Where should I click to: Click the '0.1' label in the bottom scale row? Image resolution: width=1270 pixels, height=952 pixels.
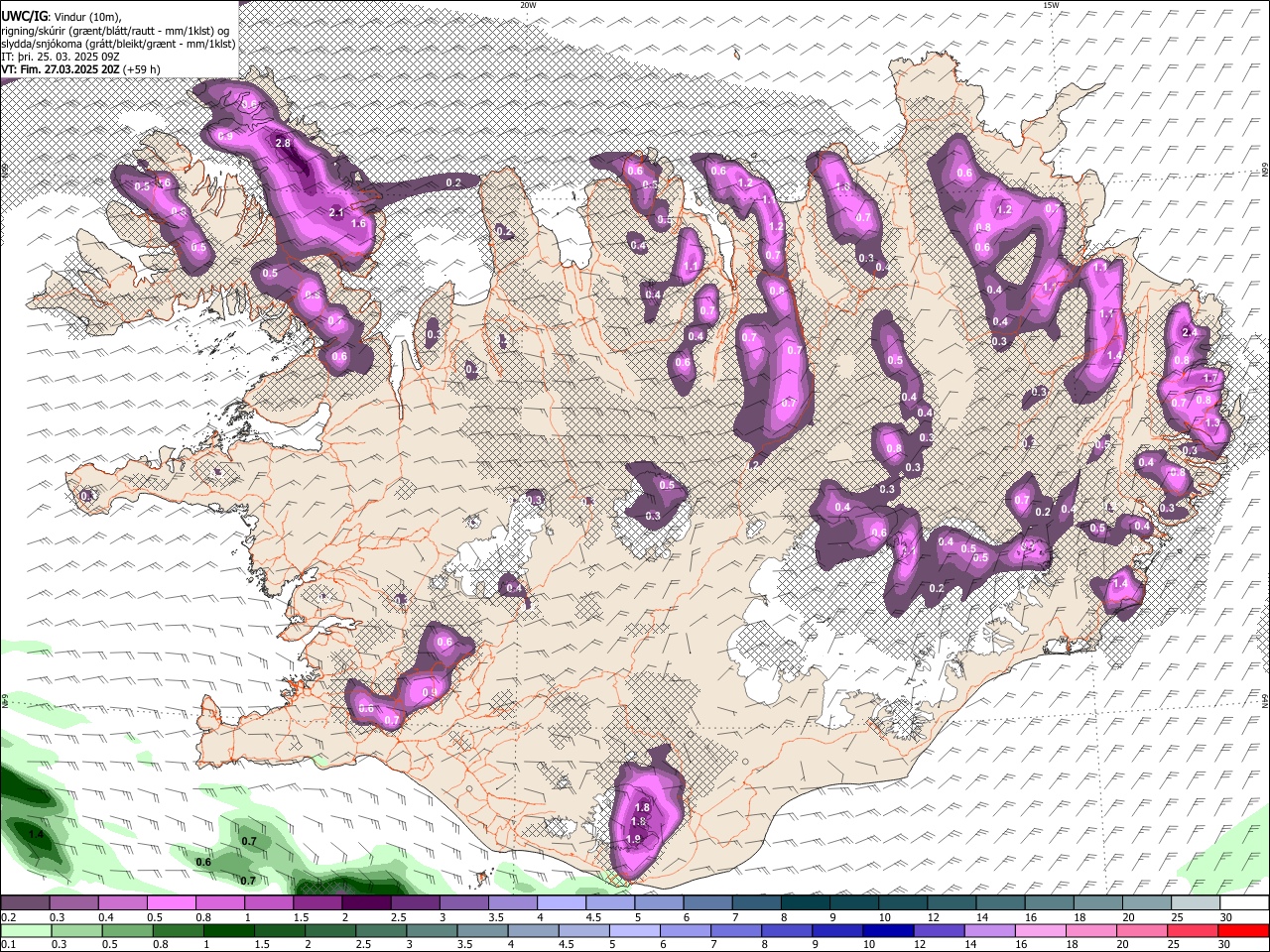pos(8,945)
